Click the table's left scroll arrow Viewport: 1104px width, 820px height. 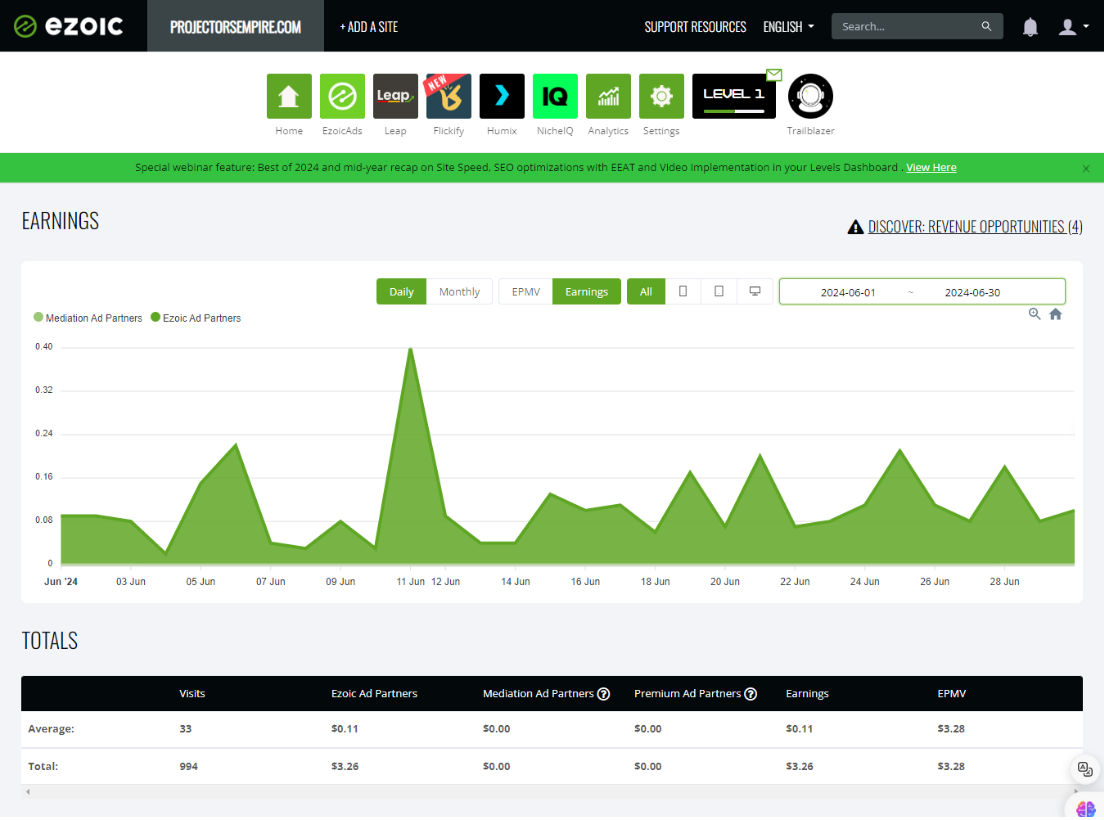click(x=28, y=792)
